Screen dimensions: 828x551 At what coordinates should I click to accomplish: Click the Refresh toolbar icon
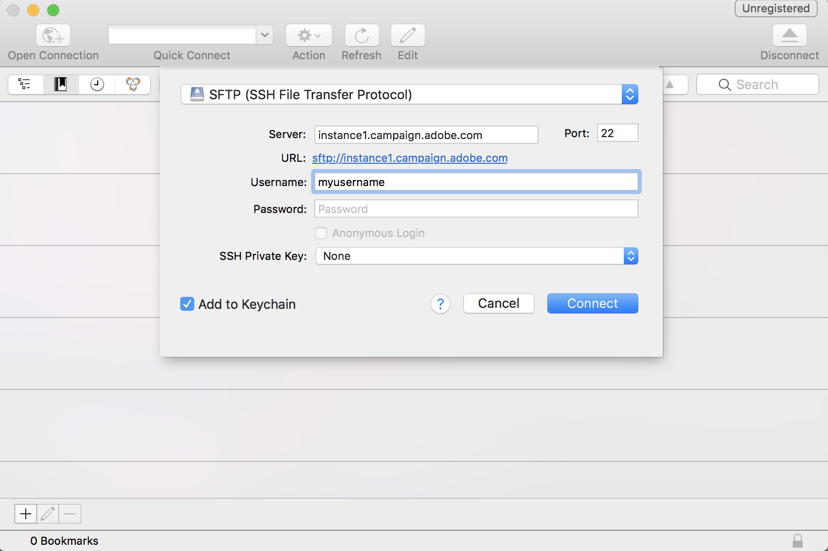[x=362, y=35]
